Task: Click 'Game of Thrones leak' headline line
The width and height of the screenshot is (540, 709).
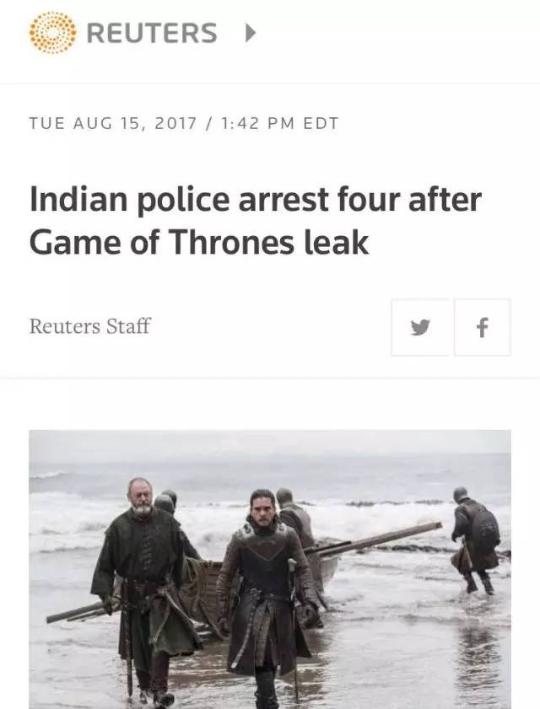Action: 199,243
